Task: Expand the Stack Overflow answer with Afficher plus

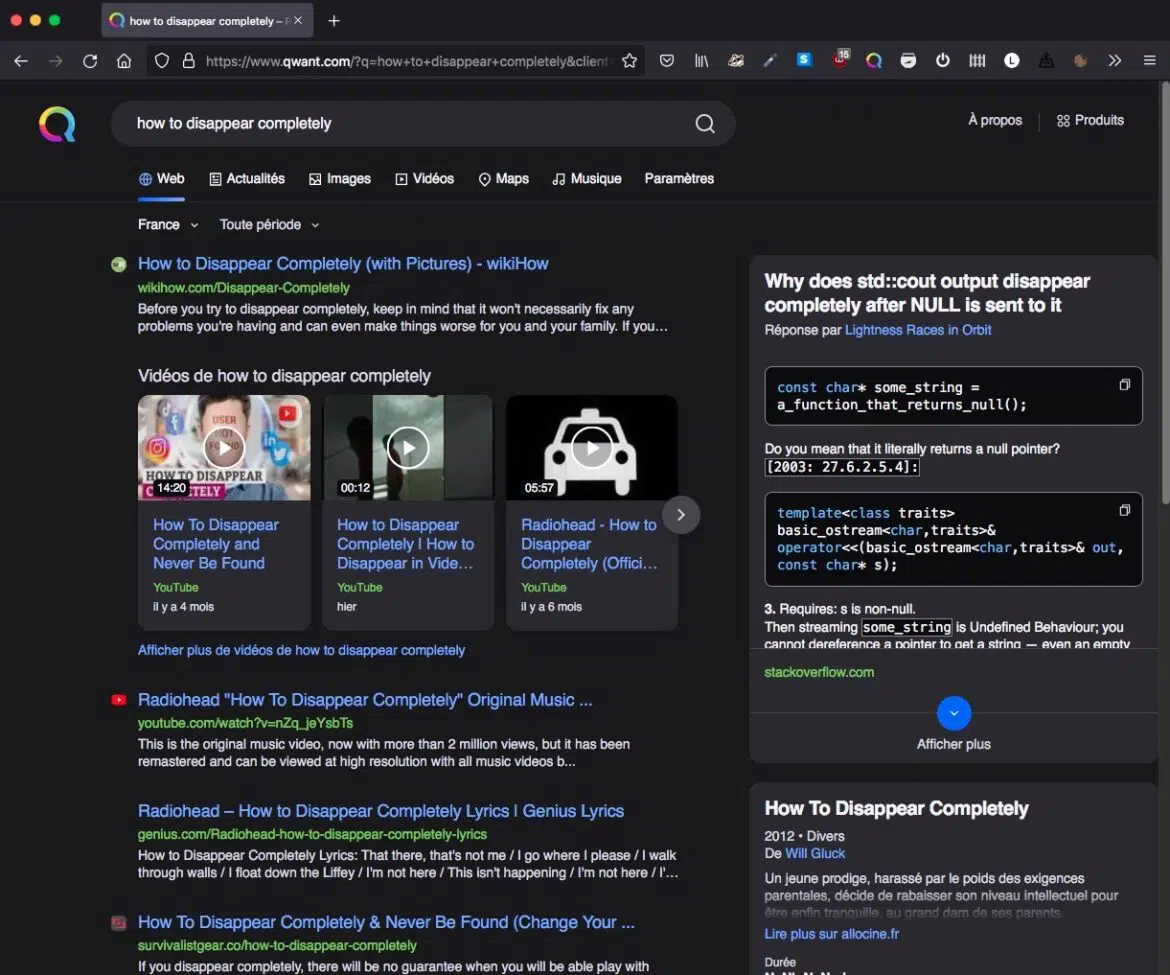Action: pos(954,714)
